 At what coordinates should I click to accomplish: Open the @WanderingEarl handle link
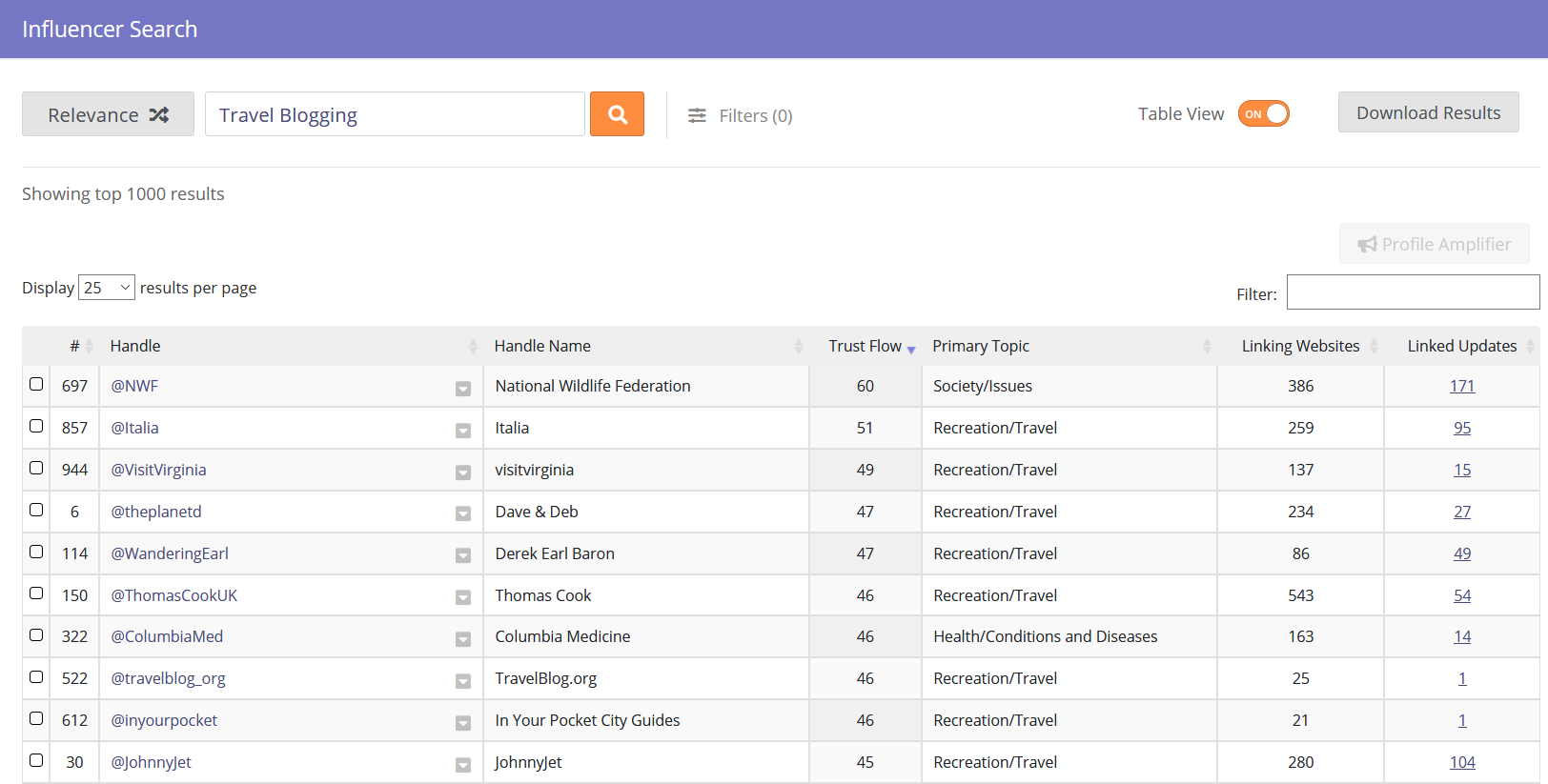click(x=170, y=553)
